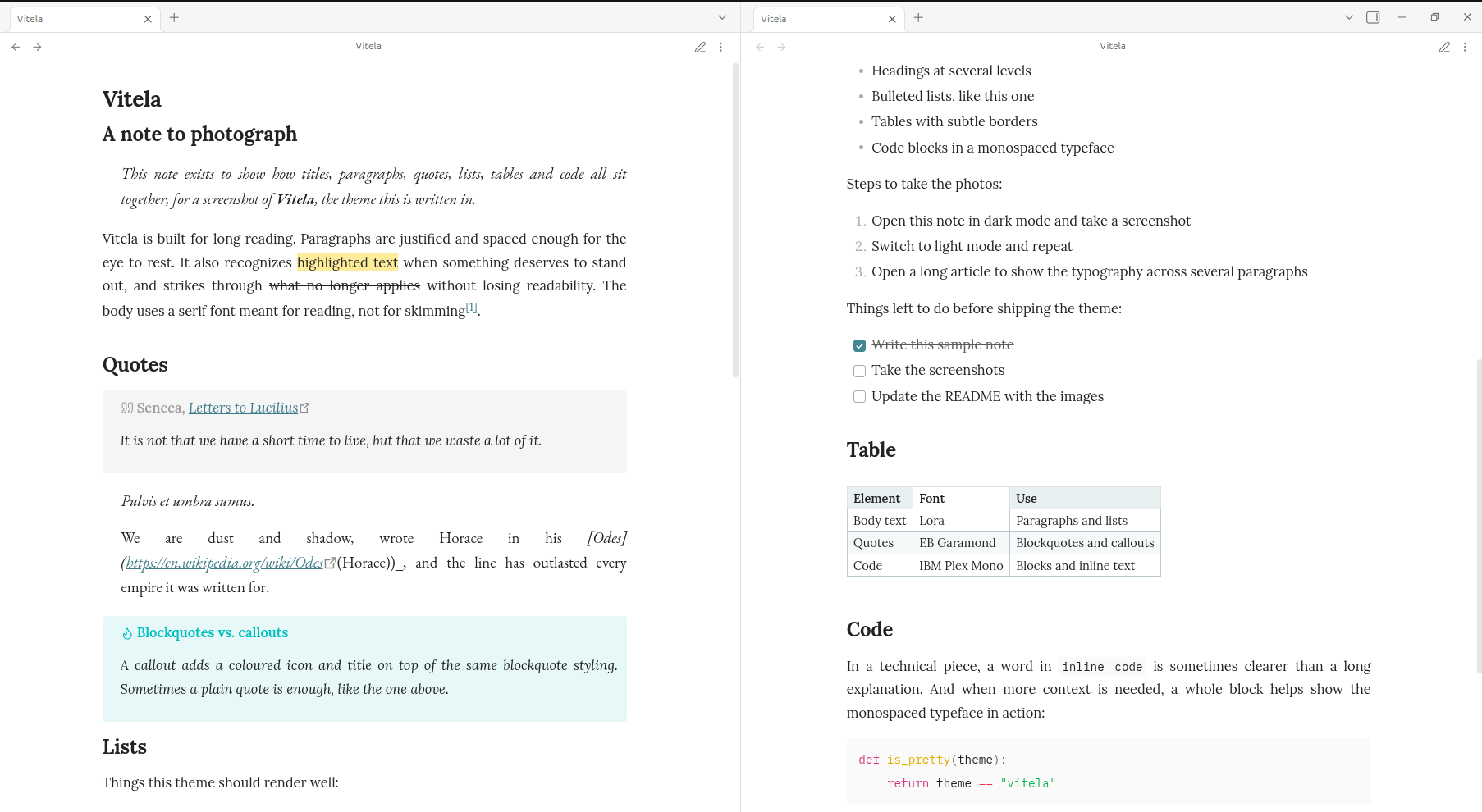
Task: Click the 'Lists' heading
Action: 125,746
